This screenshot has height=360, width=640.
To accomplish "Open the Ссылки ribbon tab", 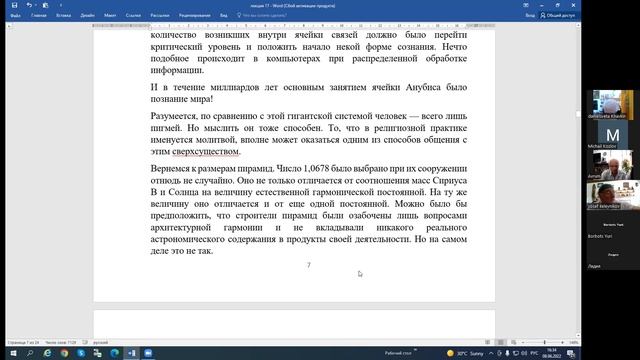I will pos(133,16).
